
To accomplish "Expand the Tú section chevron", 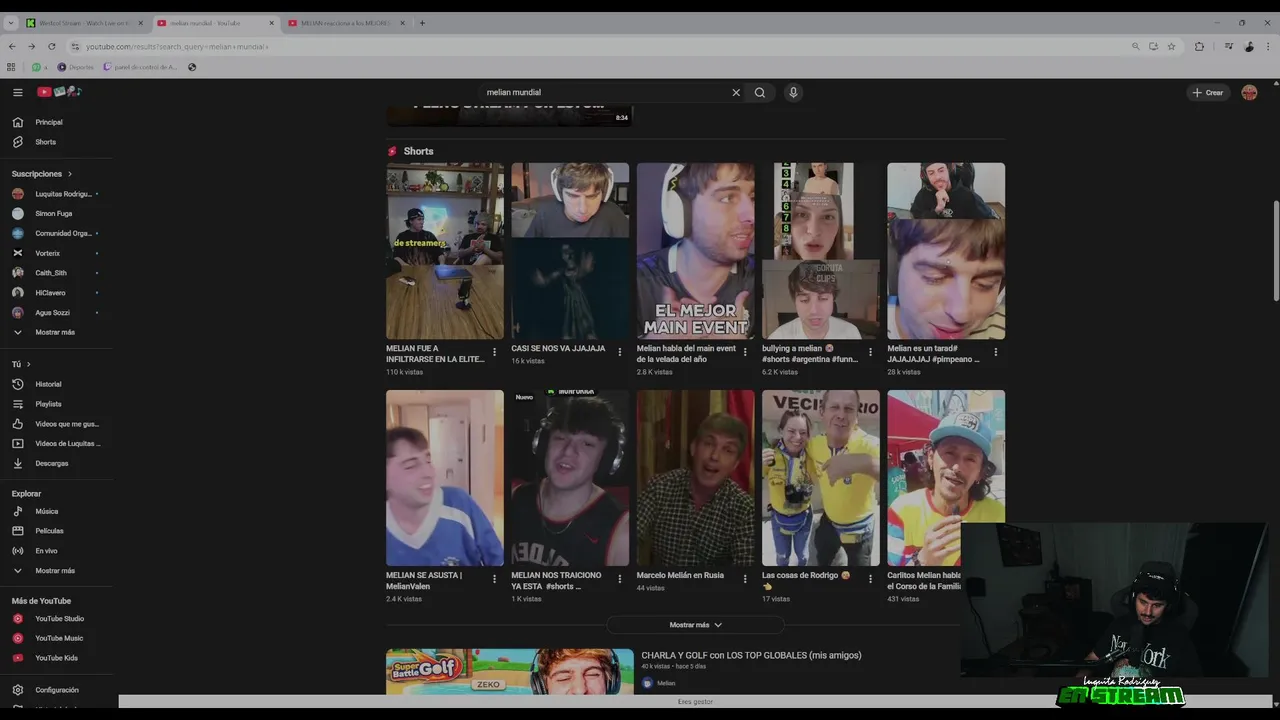I will coord(28,364).
